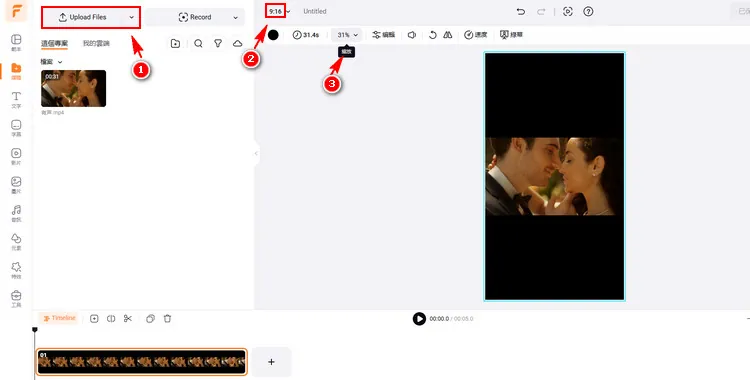Open the Subtitle panel in sidebar

tap(16, 128)
